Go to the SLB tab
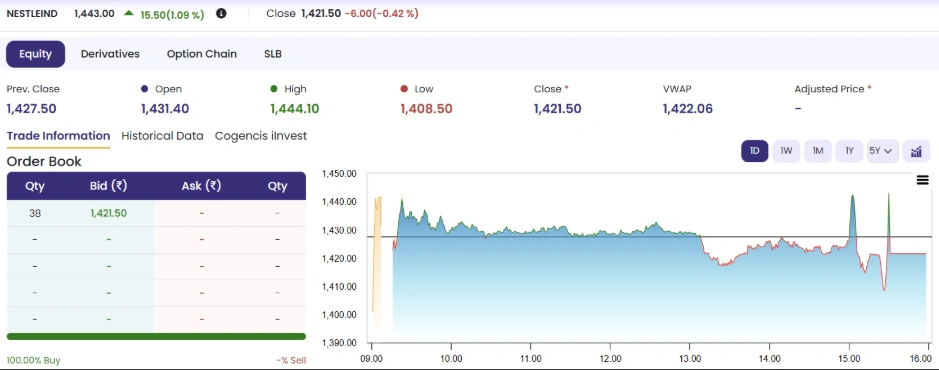 point(272,54)
